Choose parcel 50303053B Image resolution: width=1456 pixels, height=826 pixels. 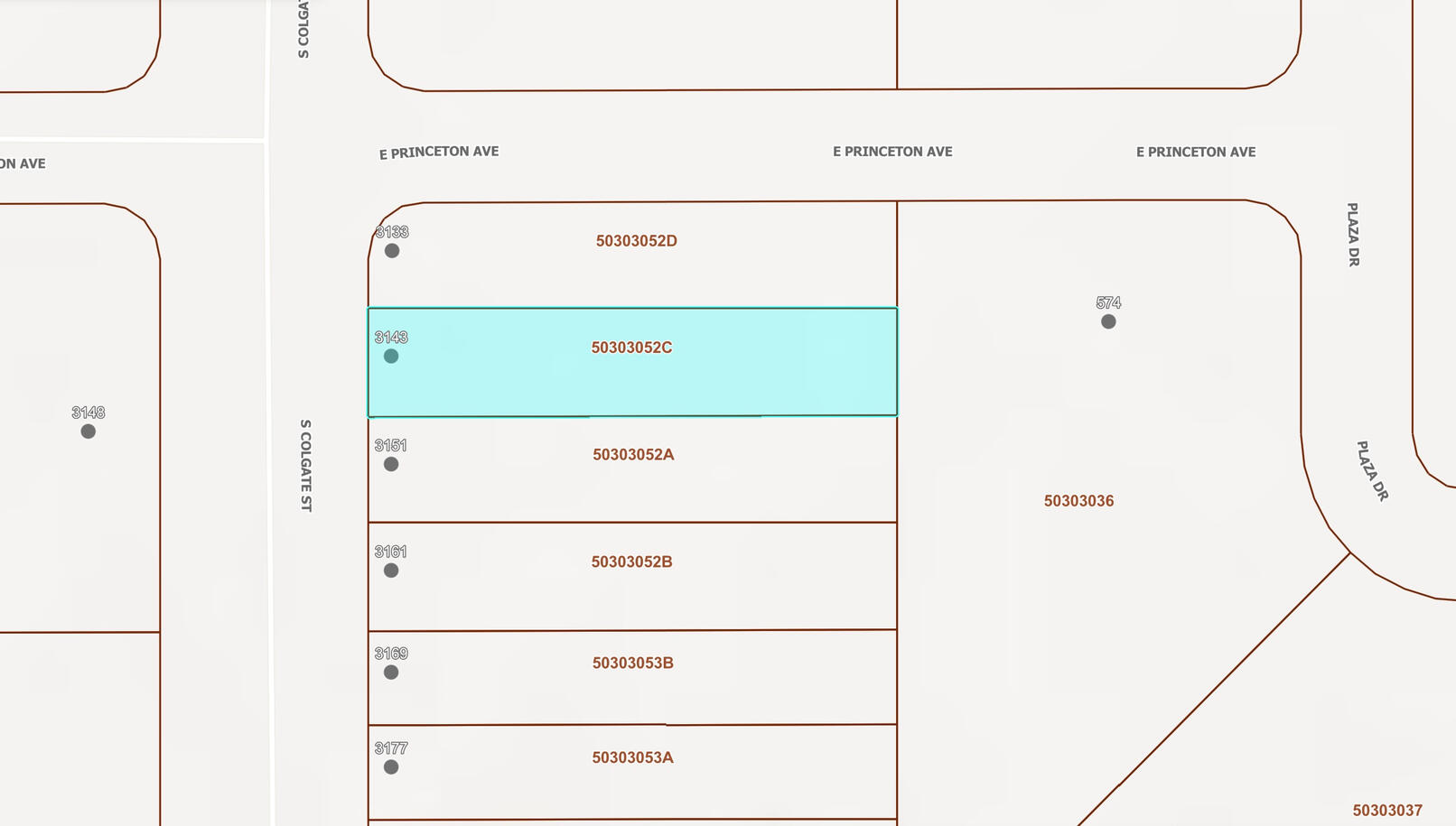tap(632, 664)
